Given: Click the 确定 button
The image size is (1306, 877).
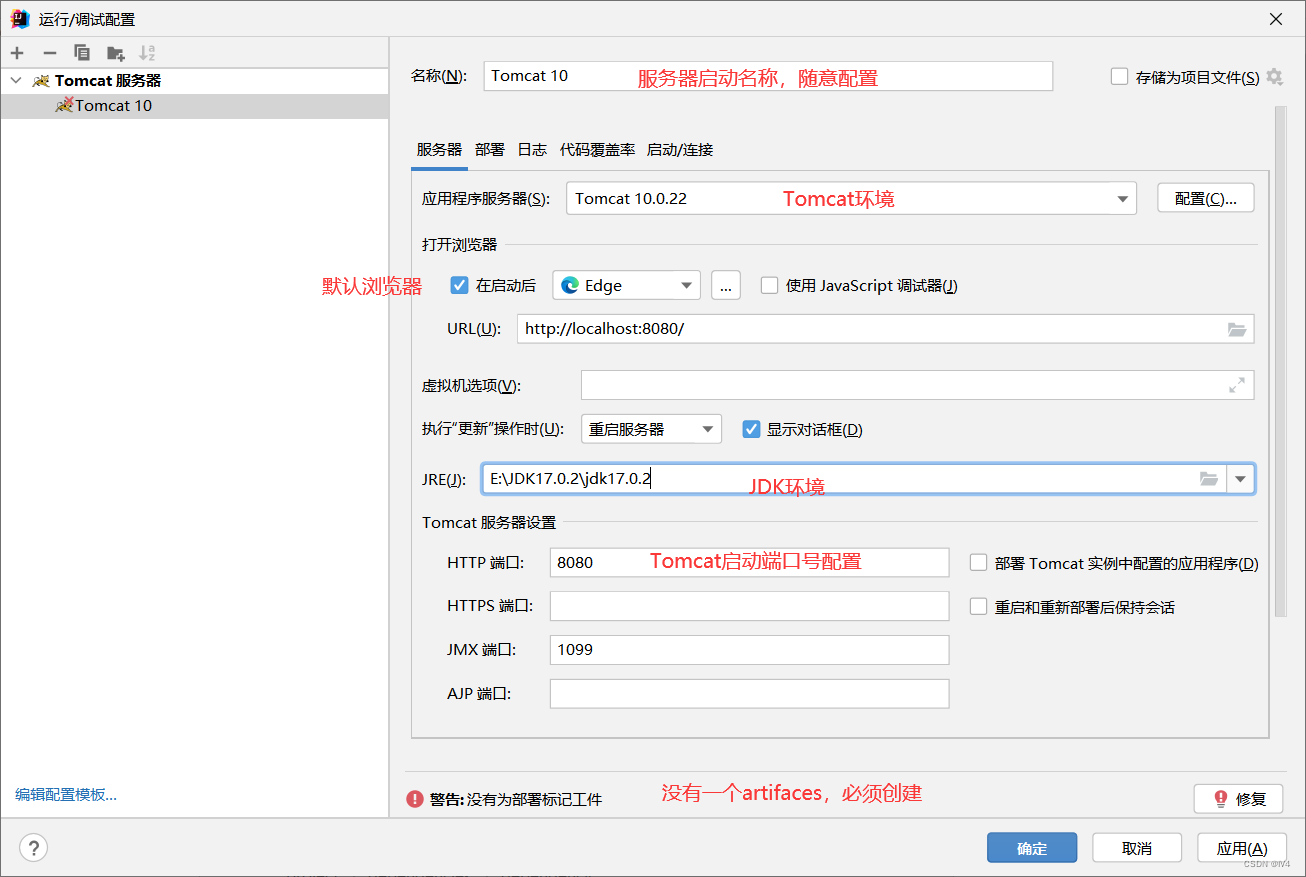Looking at the screenshot, I should [x=1032, y=848].
